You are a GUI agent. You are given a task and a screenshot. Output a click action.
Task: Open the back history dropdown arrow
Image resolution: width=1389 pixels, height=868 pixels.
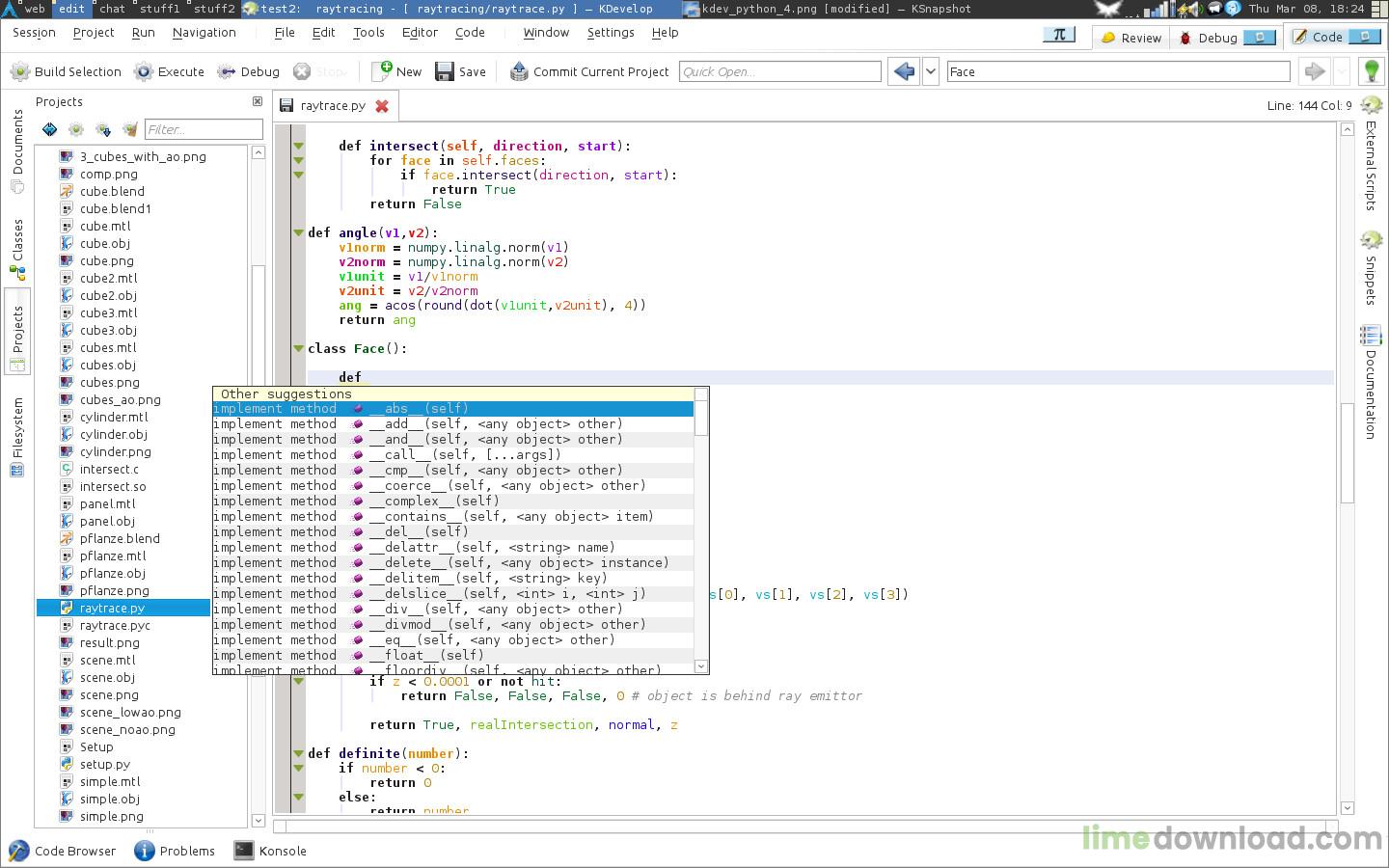[x=931, y=71]
